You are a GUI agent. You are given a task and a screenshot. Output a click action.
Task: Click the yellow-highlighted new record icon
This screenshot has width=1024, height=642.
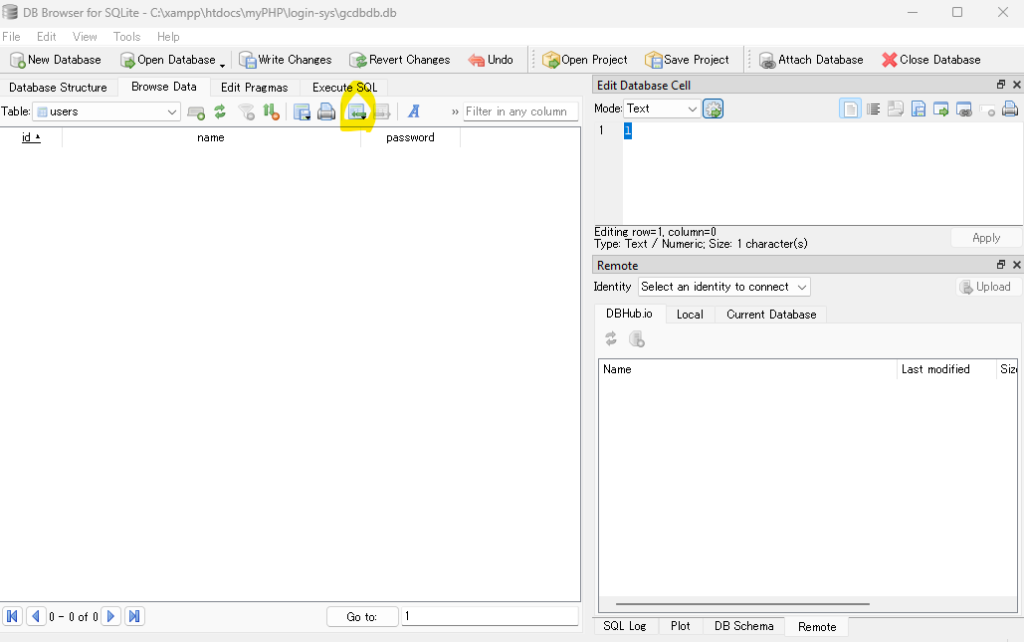pyautogui.click(x=357, y=112)
